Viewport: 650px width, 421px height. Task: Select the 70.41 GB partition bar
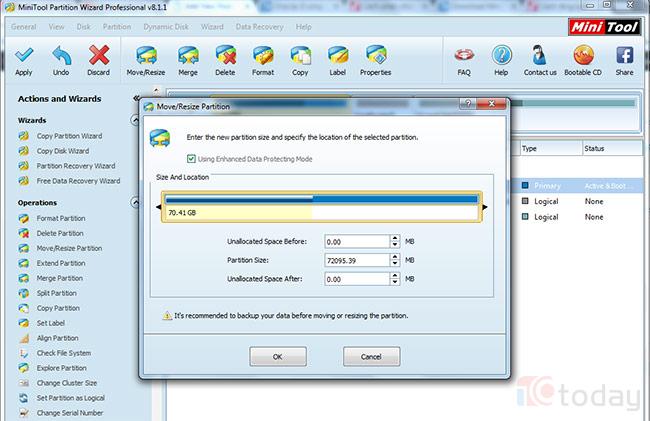[x=321, y=207]
